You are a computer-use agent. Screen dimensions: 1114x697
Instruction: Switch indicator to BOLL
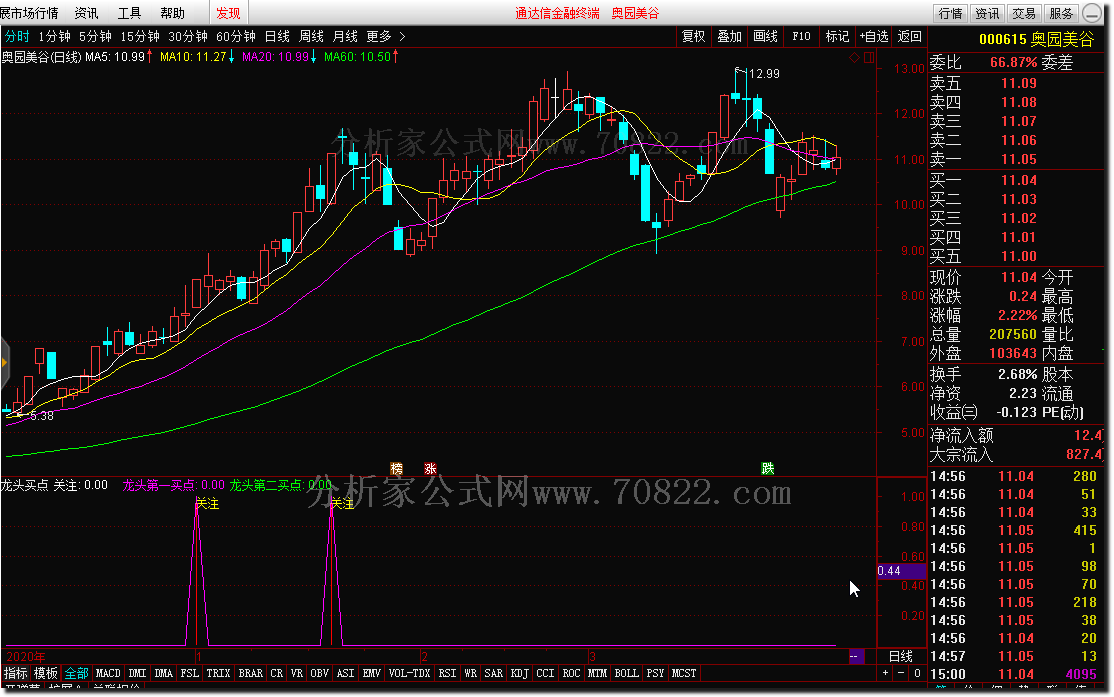point(626,673)
